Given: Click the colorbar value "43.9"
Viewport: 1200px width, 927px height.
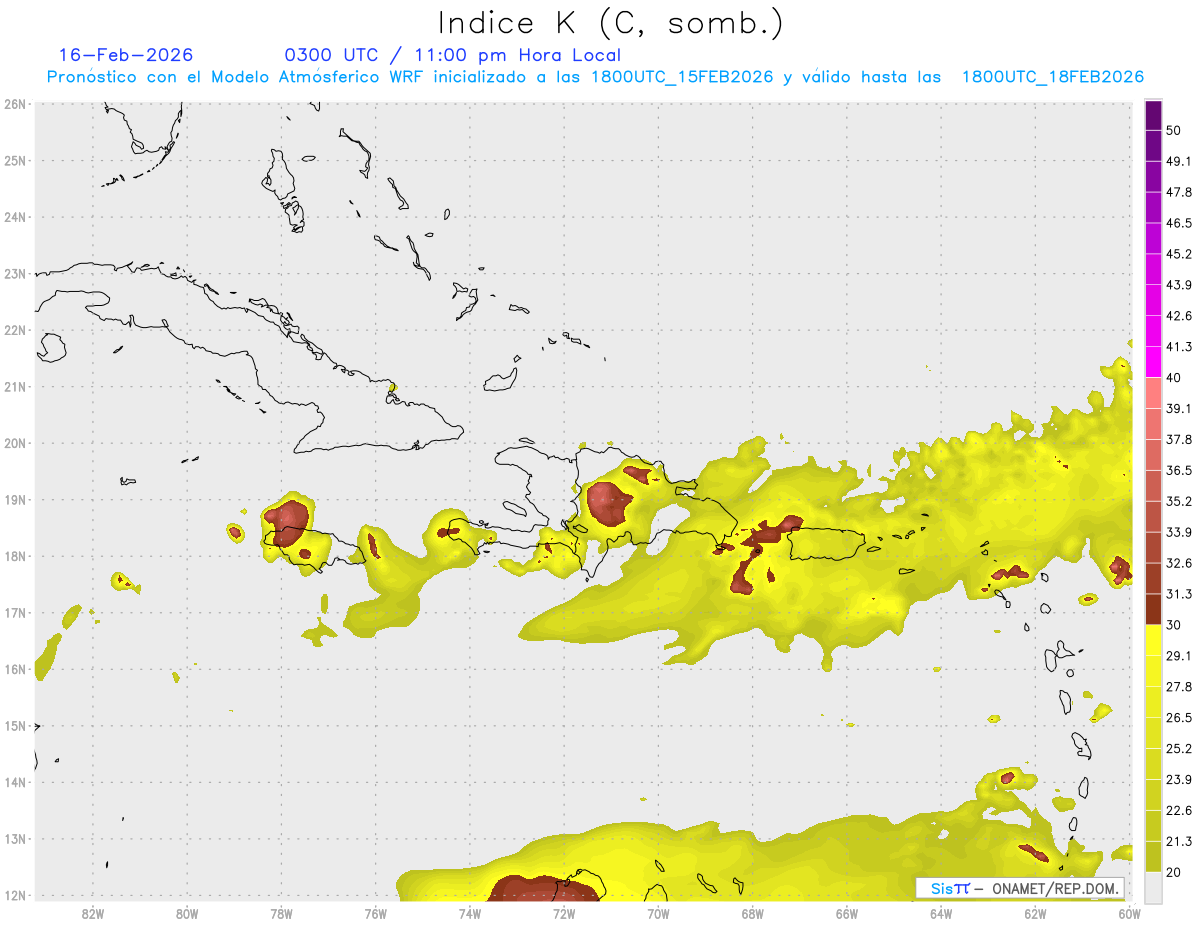Looking at the screenshot, I should click(1178, 285).
